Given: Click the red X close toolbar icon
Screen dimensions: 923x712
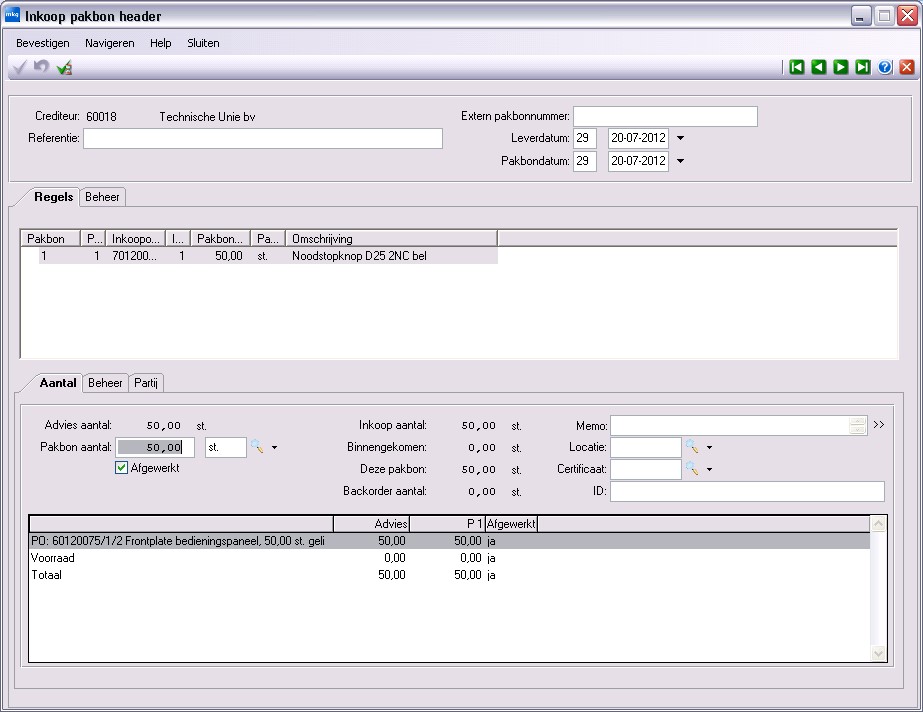Looking at the screenshot, I should 907,67.
